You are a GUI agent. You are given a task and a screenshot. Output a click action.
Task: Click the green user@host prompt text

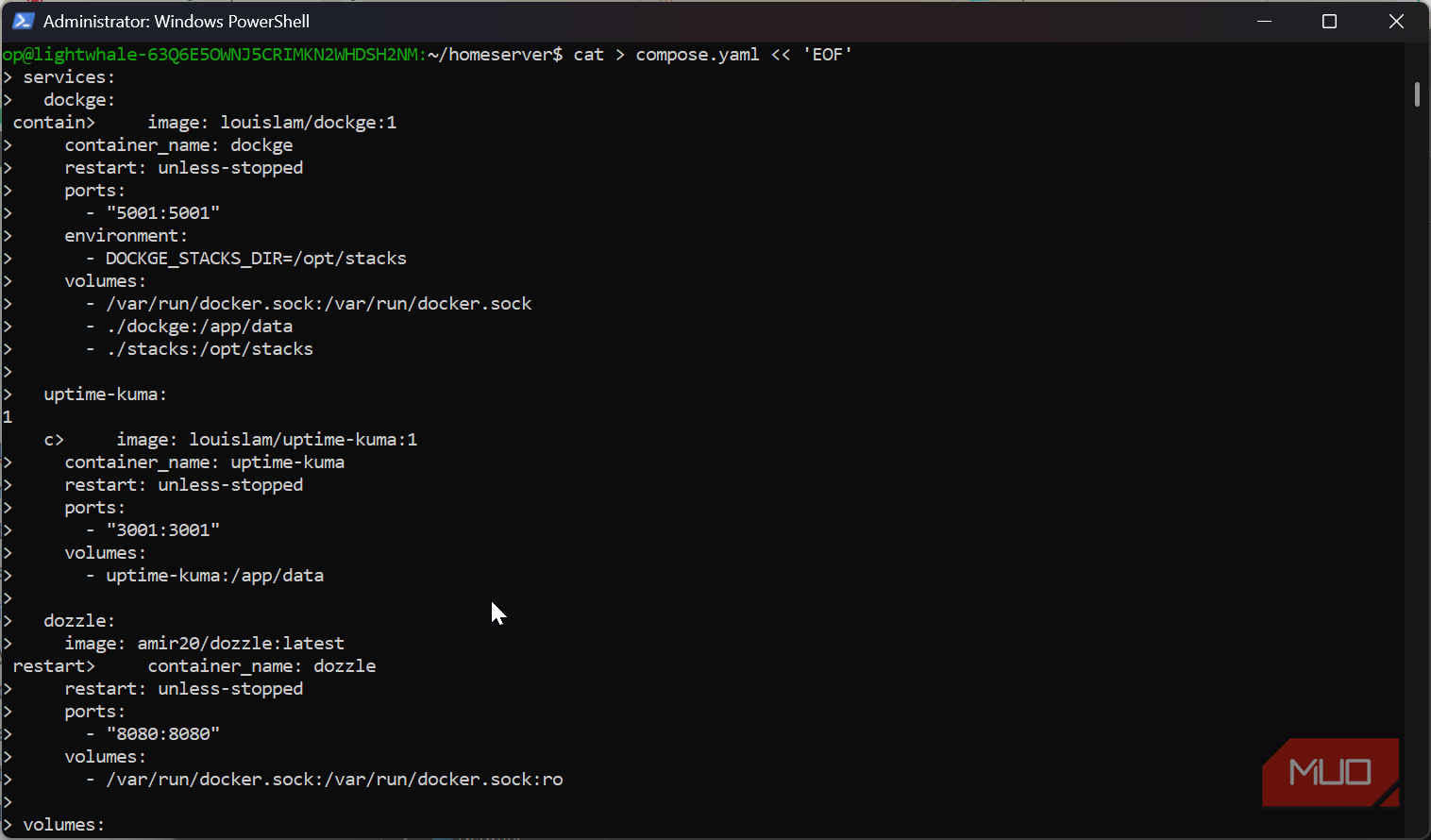(212, 55)
